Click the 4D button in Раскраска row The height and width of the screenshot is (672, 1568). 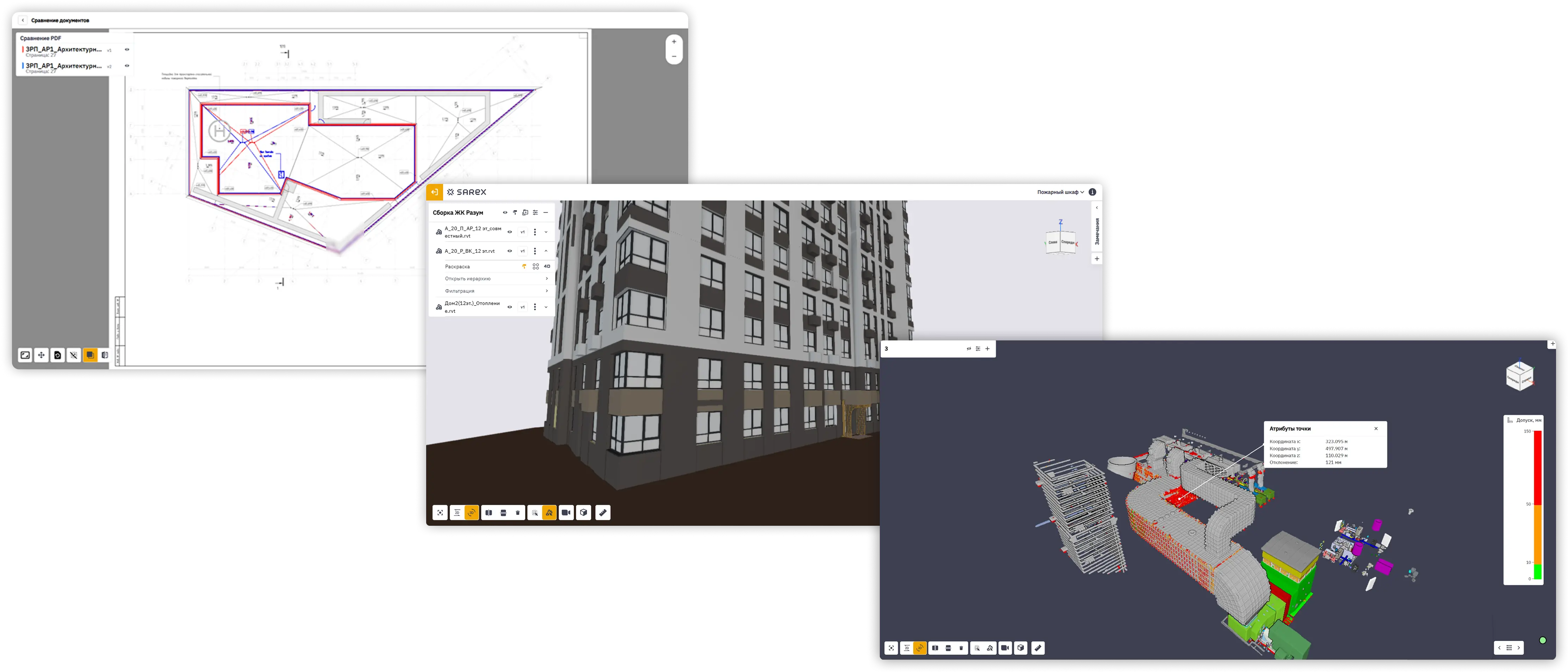pyautogui.click(x=547, y=266)
